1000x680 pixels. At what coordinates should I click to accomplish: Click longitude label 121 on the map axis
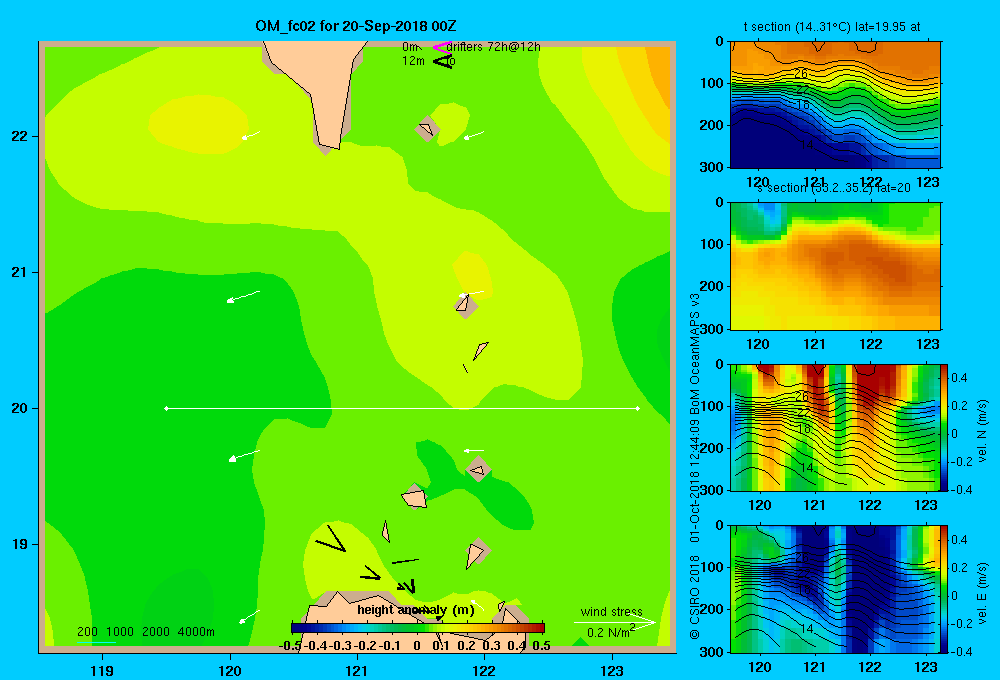(x=357, y=670)
